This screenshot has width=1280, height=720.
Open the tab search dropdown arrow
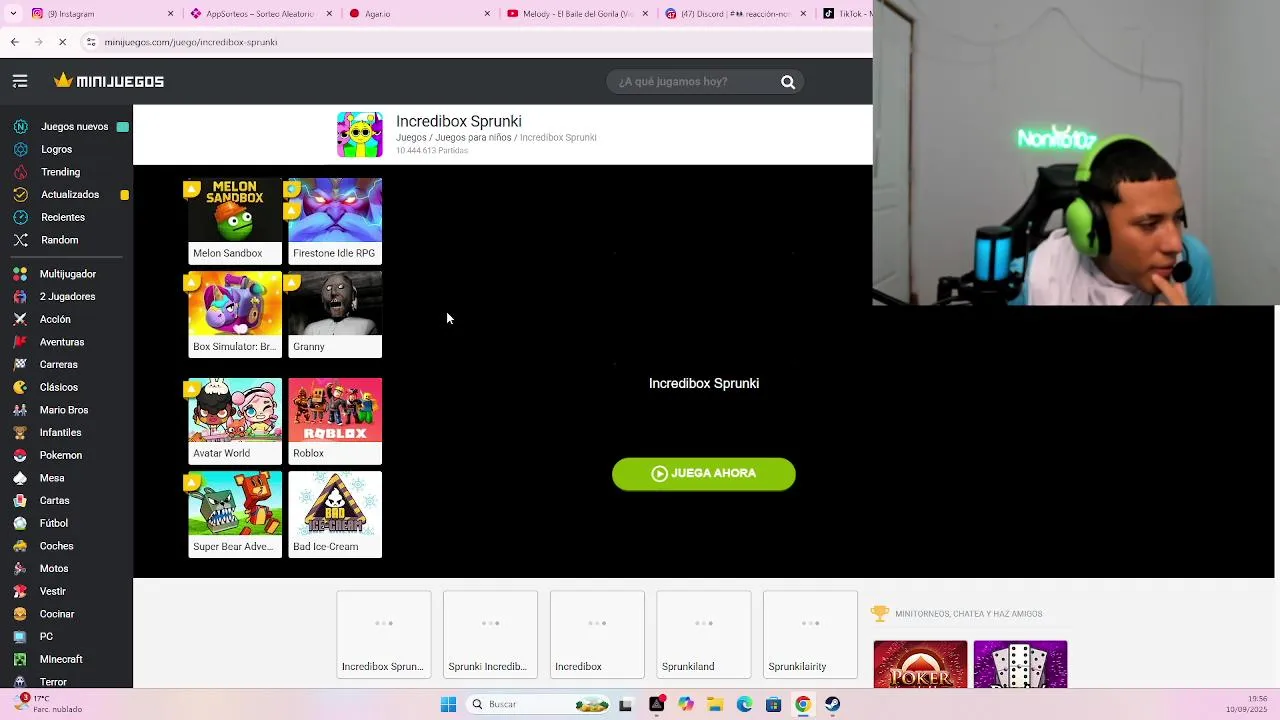point(12,14)
